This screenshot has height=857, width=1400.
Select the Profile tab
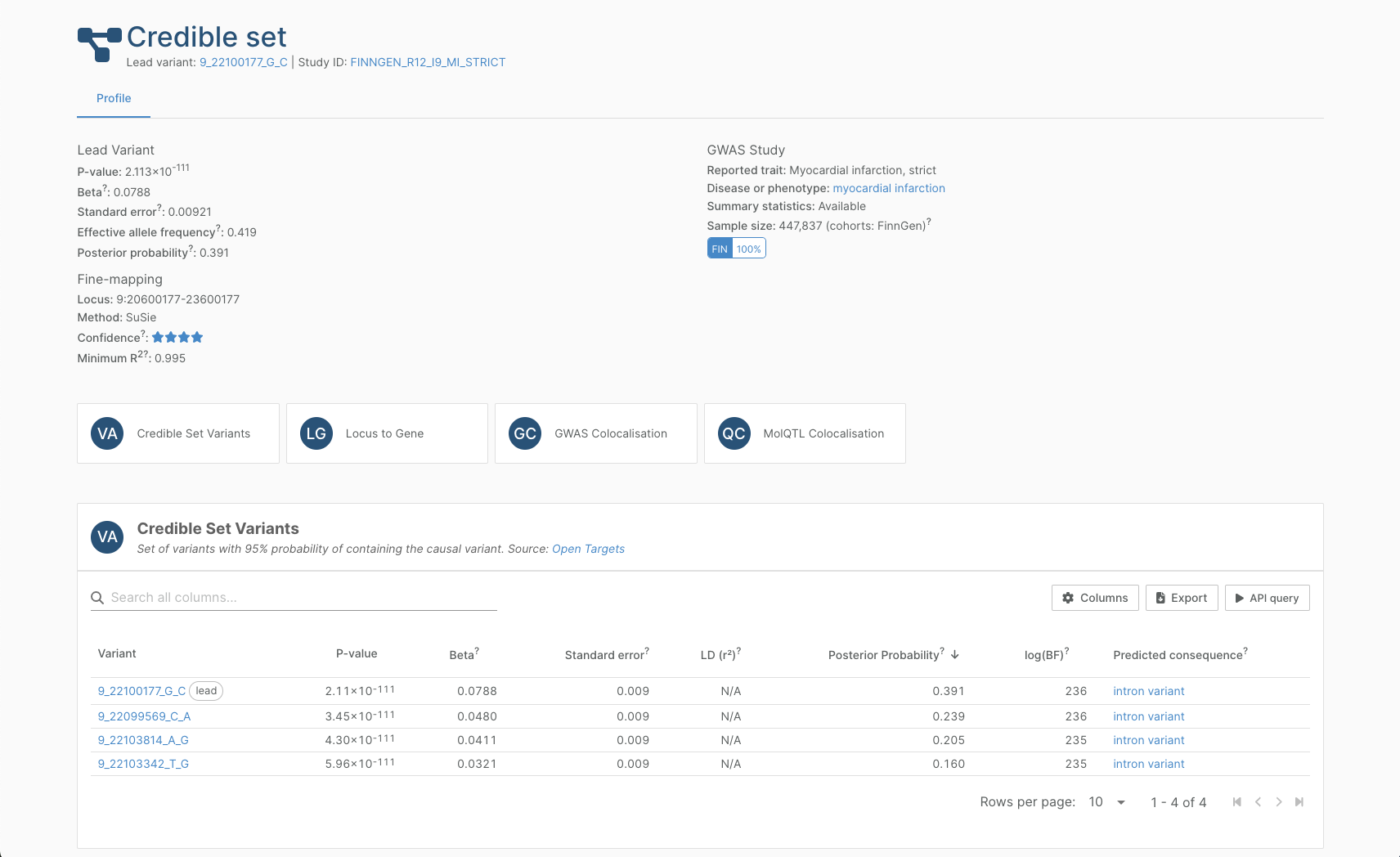[114, 98]
